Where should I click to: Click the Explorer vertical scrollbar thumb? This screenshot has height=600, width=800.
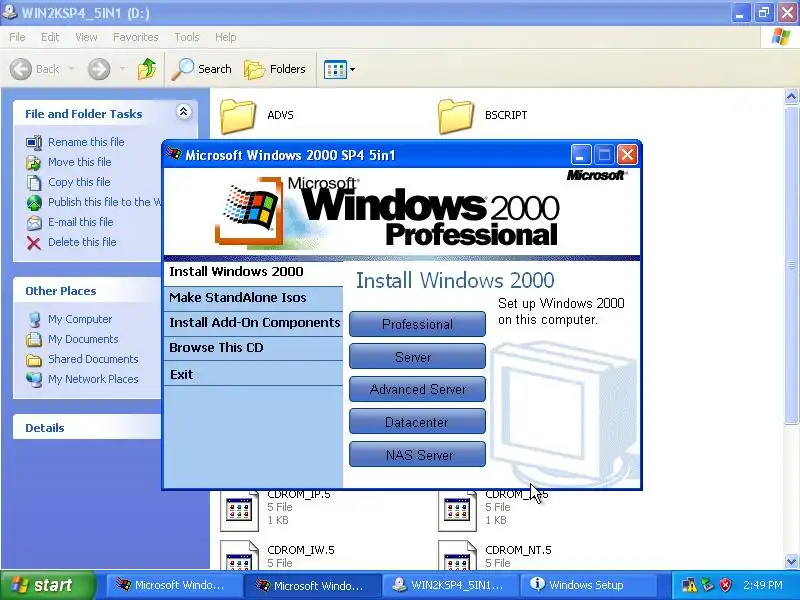point(791,264)
